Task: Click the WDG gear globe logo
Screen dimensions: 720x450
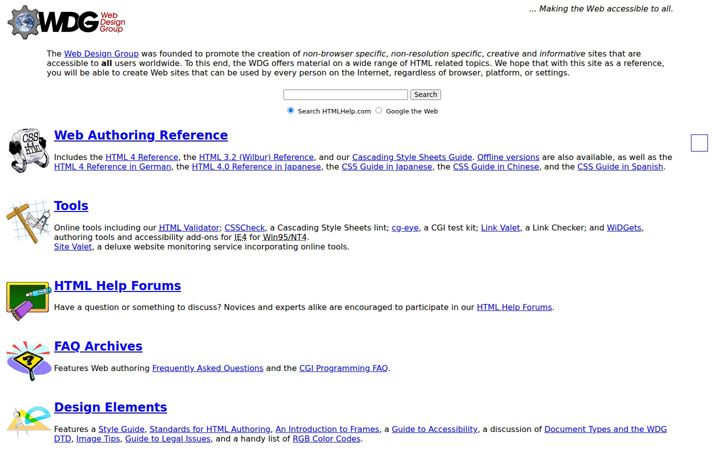Action: (66, 22)
